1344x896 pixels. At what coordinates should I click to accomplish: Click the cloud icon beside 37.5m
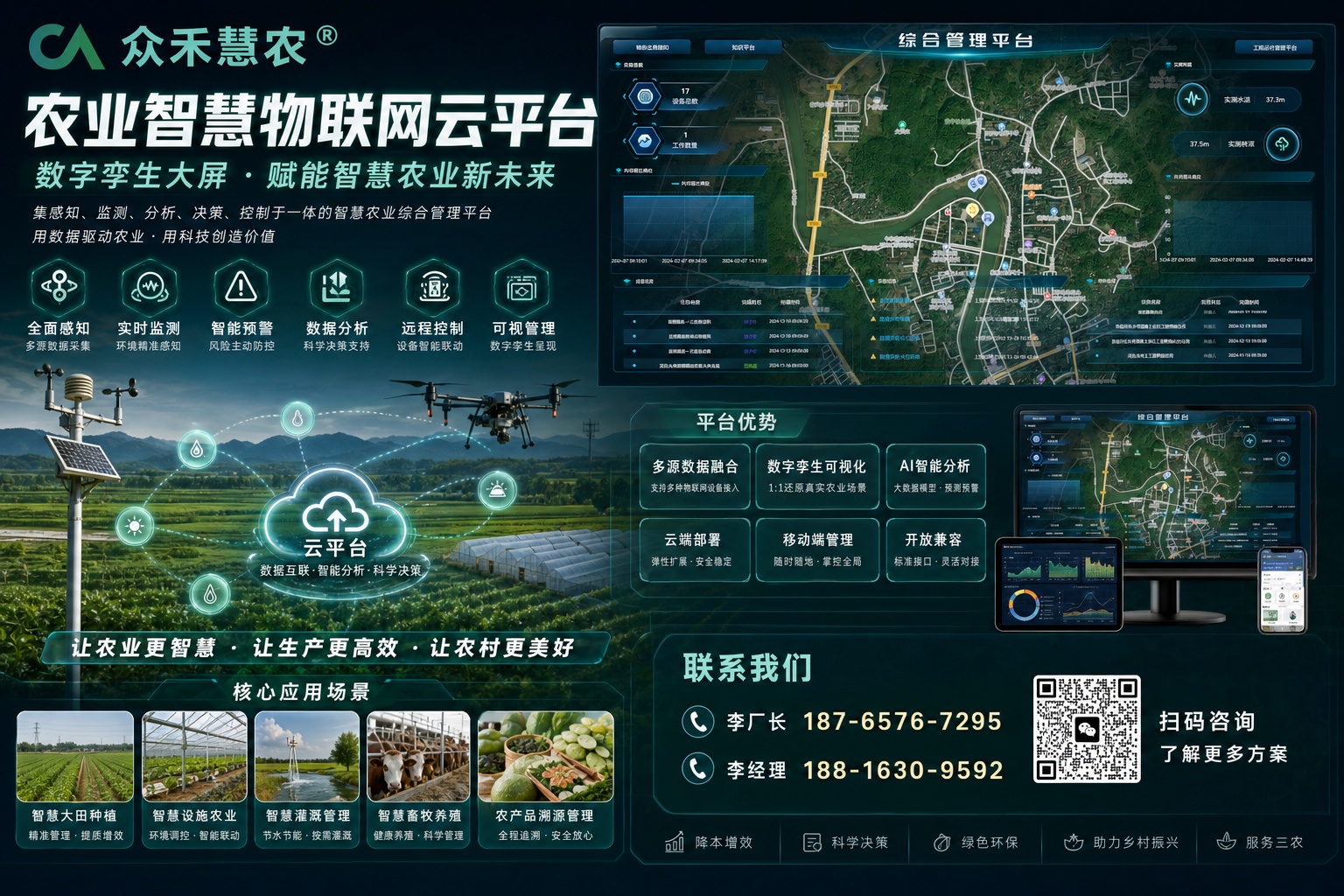click(1282, 143)
